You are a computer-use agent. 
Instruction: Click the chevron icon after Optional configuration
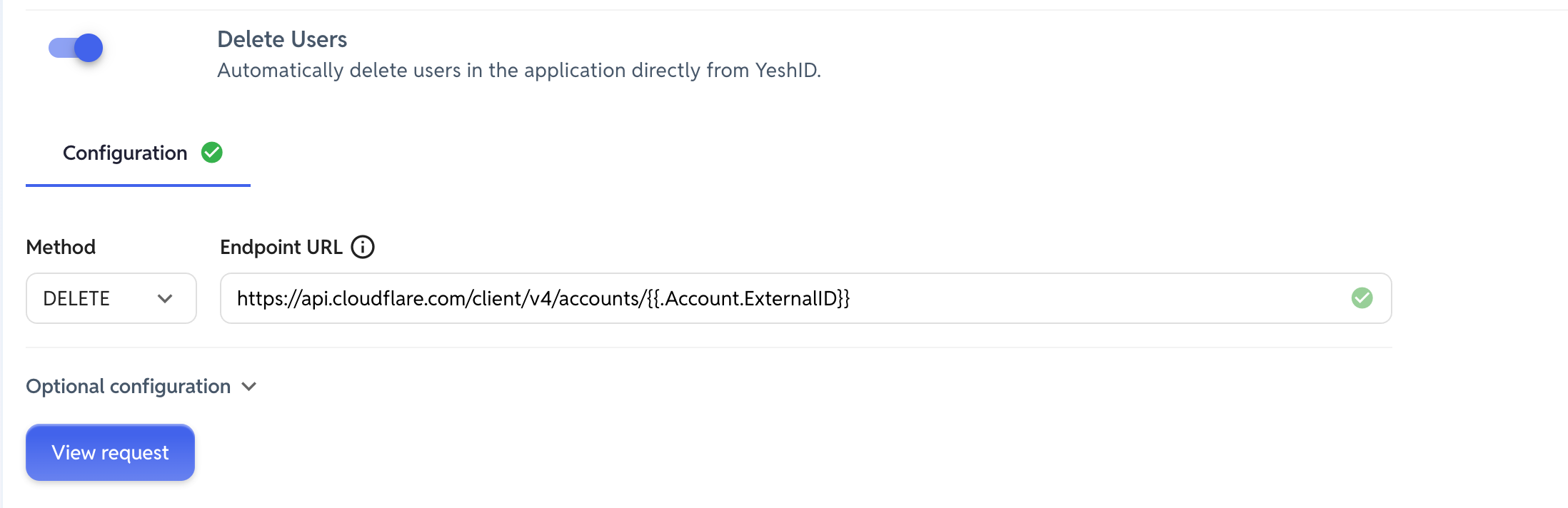point(249,387)
